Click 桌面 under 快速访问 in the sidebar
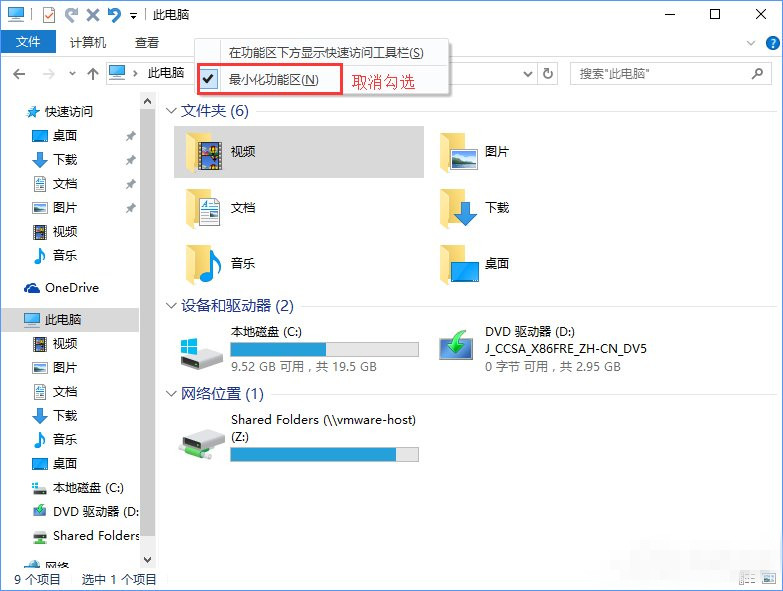The image size is (783, 591). [x=65, y=136]
